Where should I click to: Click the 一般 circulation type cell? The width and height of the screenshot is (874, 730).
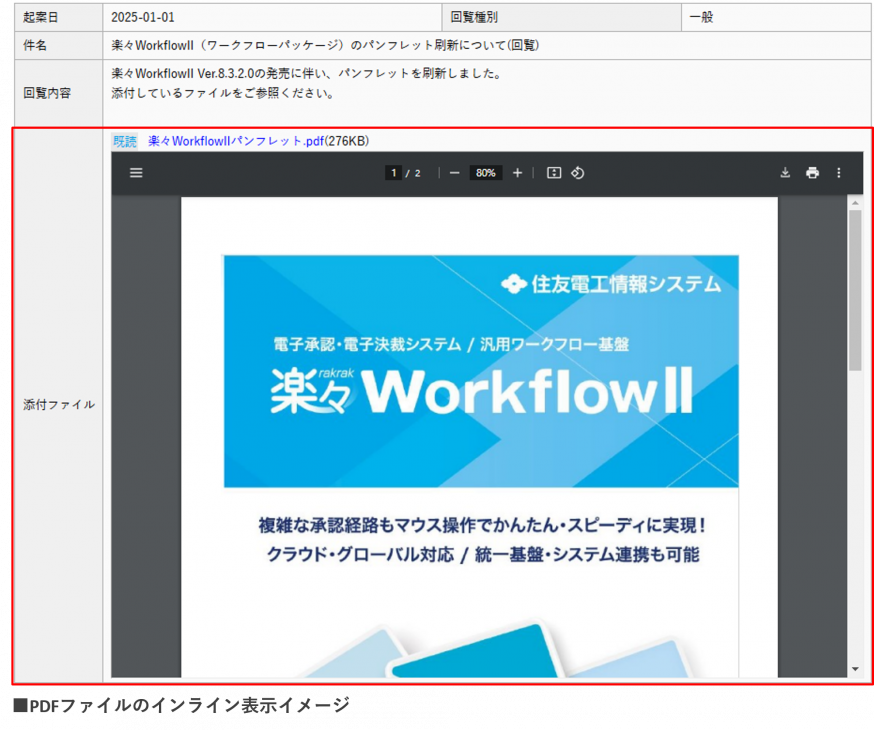[701, 17]
